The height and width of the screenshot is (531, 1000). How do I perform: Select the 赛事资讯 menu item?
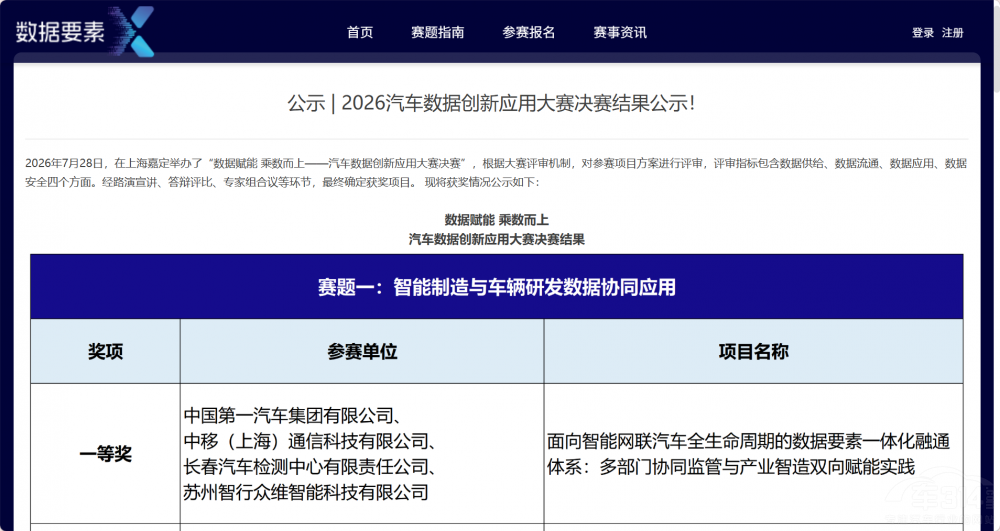point(620,33)
